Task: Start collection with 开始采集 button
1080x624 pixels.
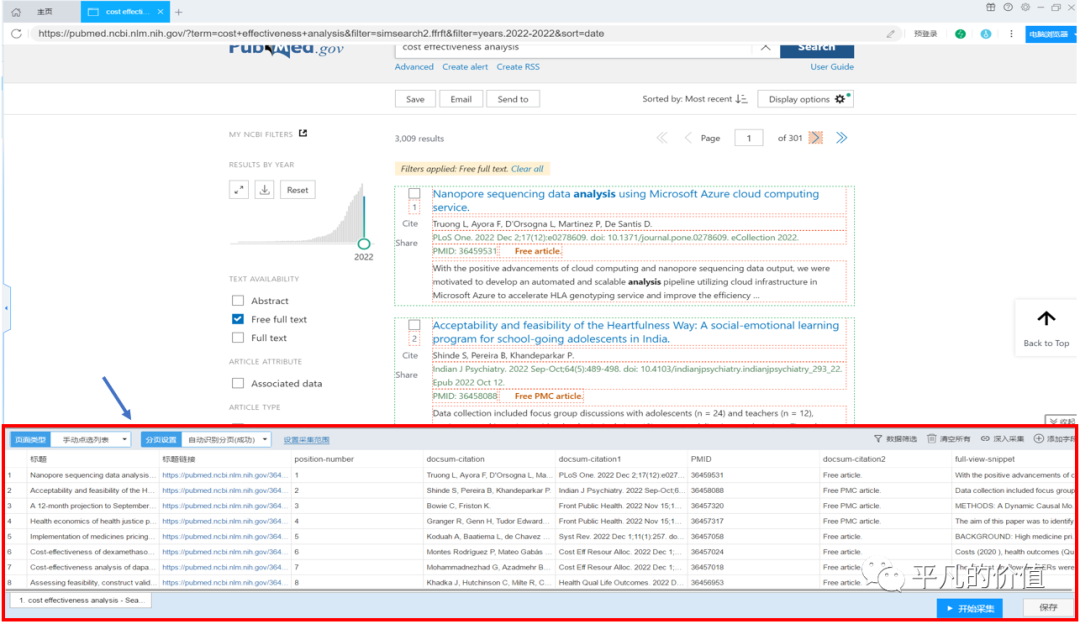Action: pos(970,608)
